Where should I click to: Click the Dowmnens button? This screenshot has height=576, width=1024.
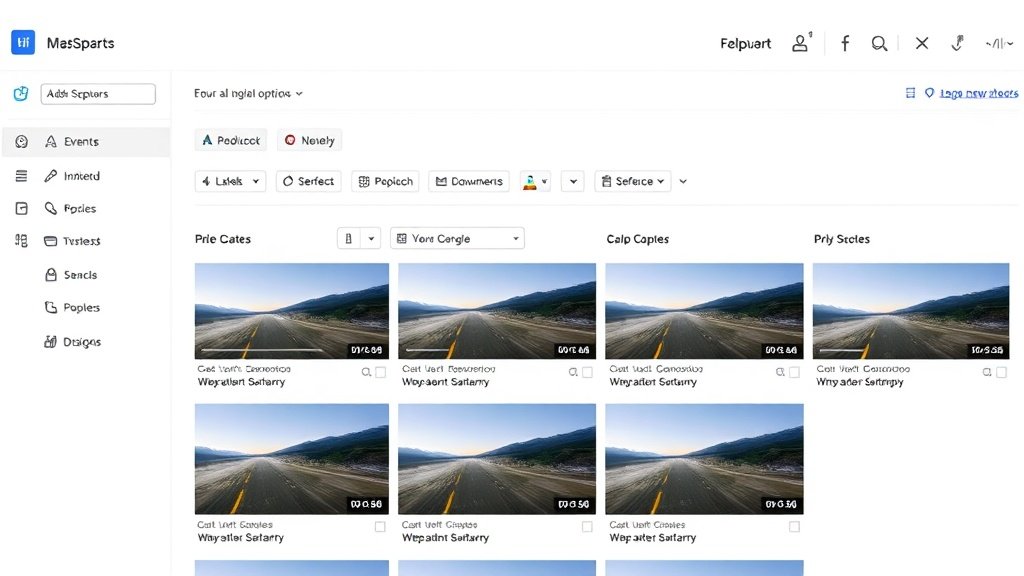tap(469, 182)
